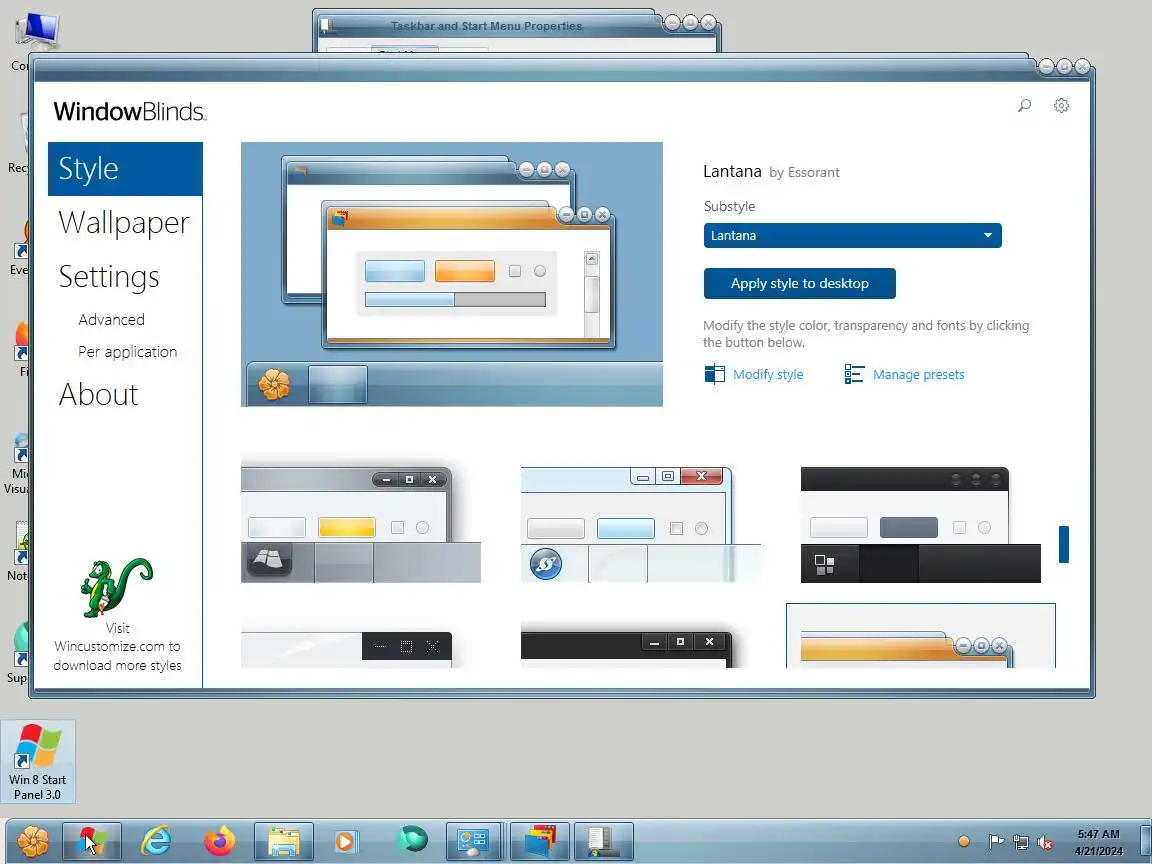Click the Win 8 Start Panel taskbar button

click(x=91, y=842)
